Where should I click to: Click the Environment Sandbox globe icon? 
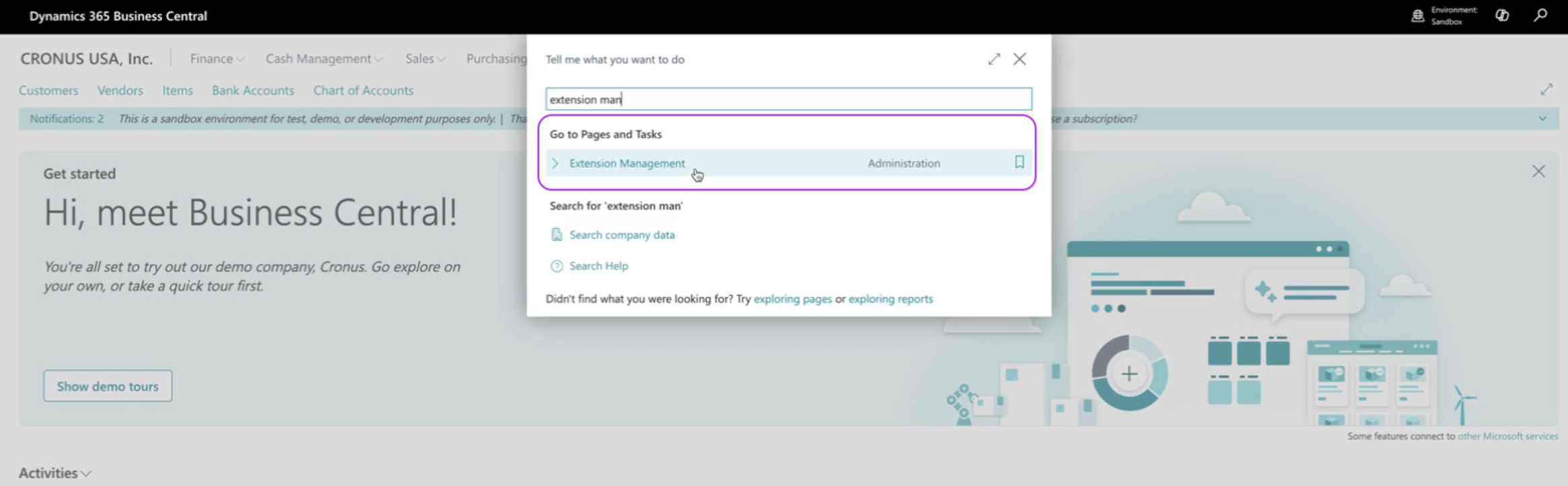[1418, 15]
